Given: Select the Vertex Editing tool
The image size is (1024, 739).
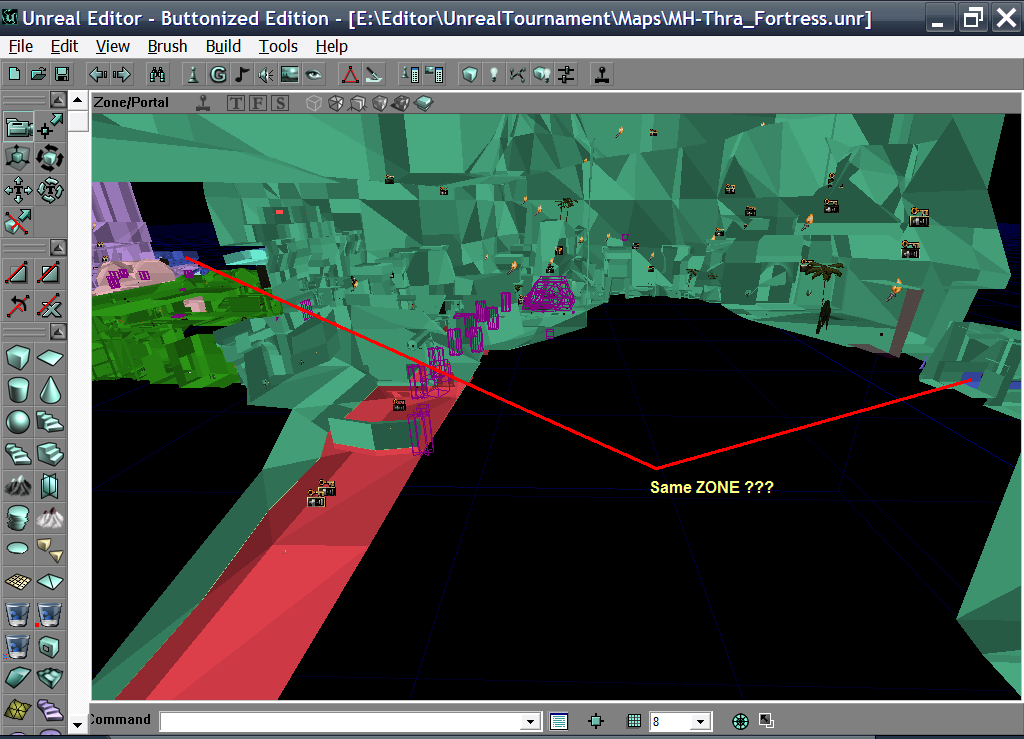Looking at the screenshot, I should click(50, 126).
